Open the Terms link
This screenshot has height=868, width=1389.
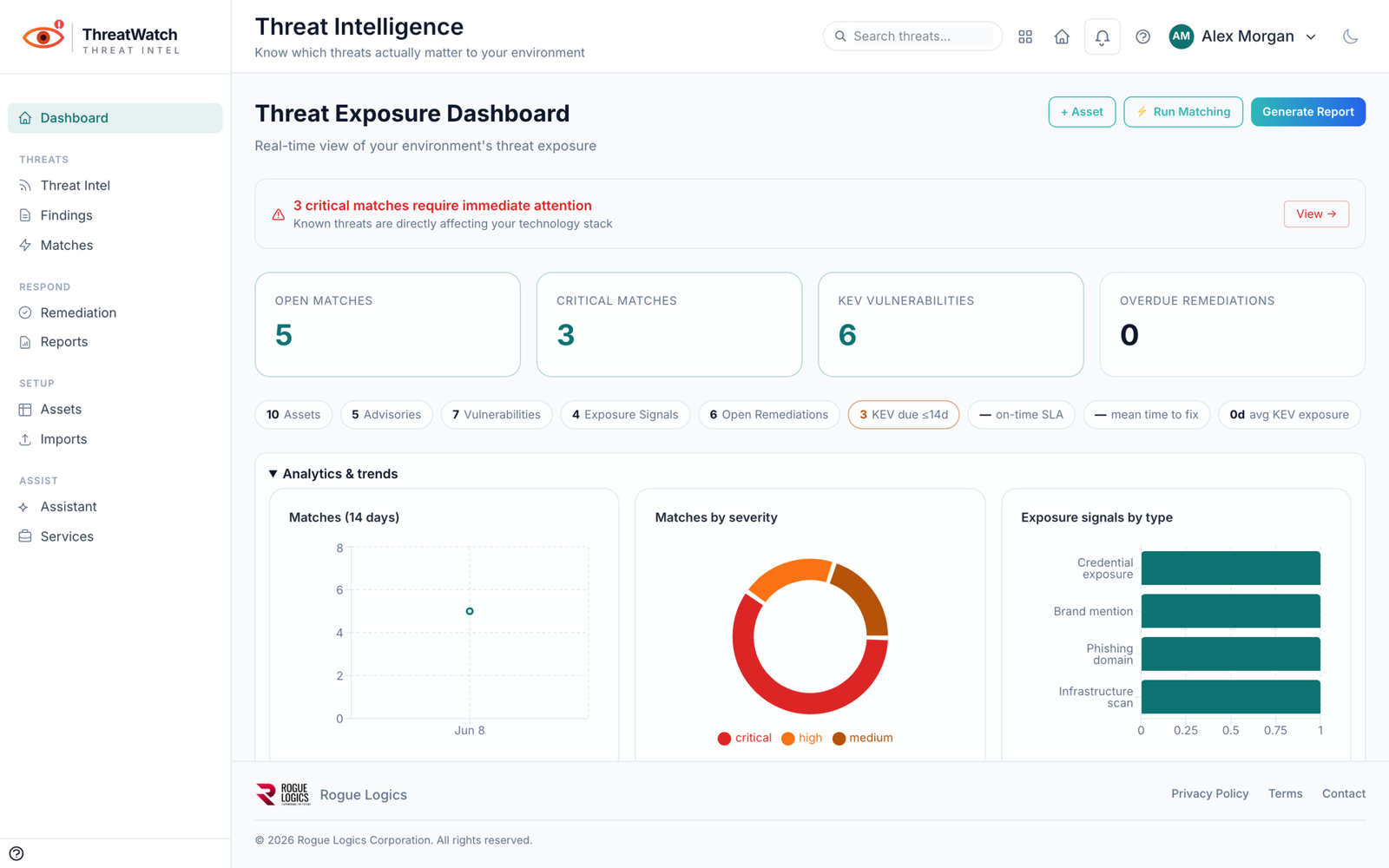tap(1285, 793)
